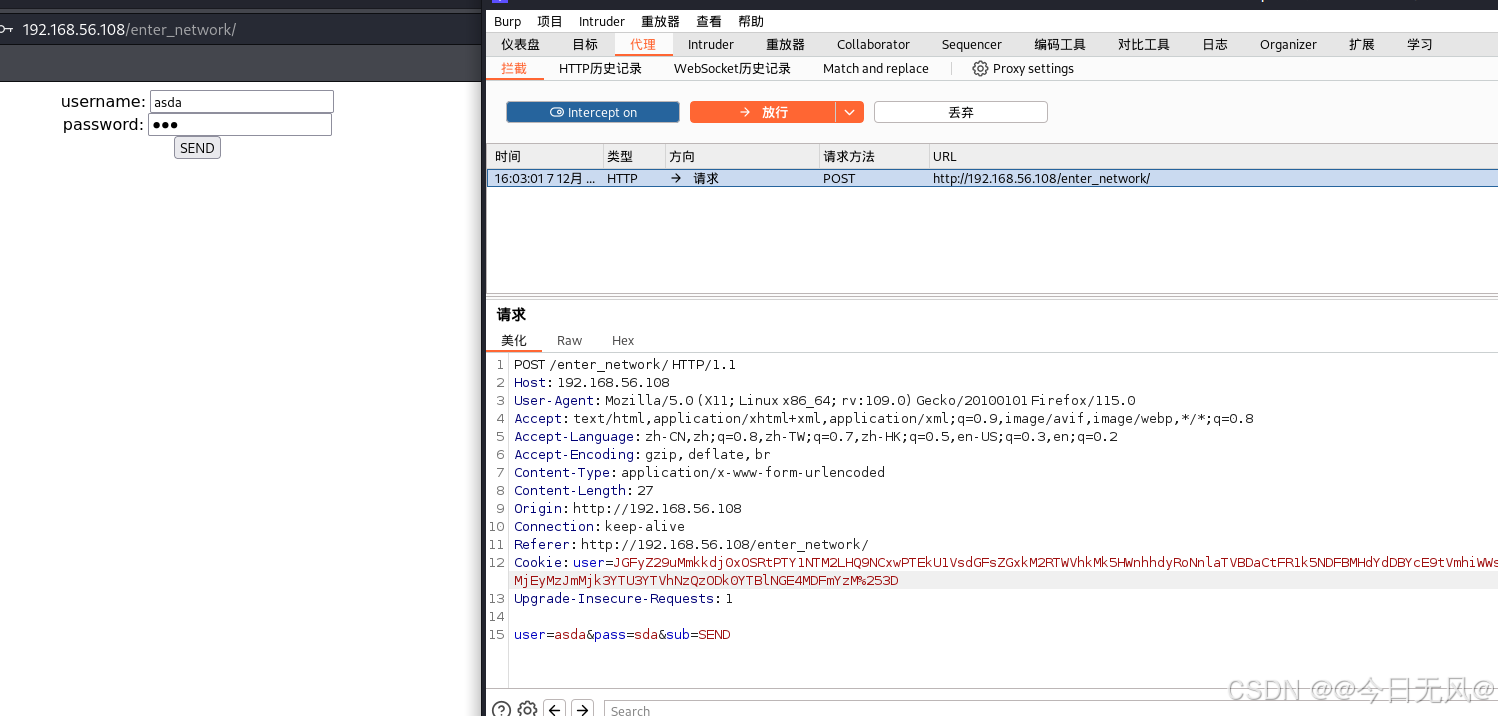Switch to the 目标 tab

585,45
